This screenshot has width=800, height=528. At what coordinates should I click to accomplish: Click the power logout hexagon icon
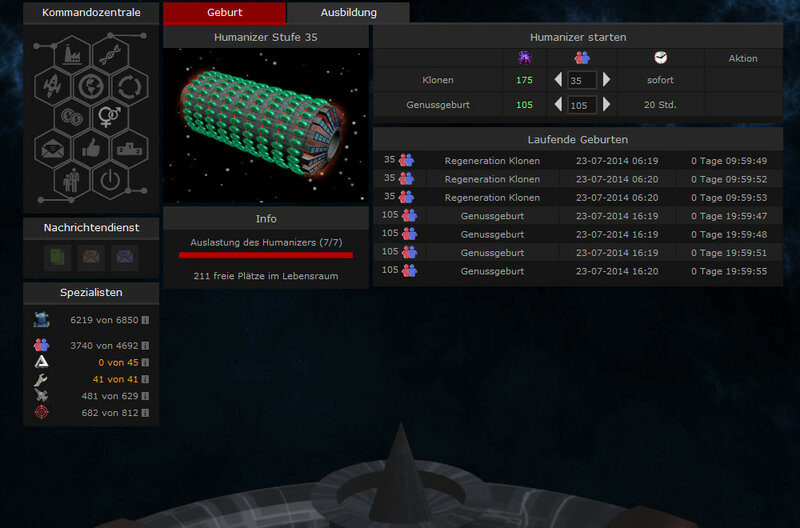point(110,181)
